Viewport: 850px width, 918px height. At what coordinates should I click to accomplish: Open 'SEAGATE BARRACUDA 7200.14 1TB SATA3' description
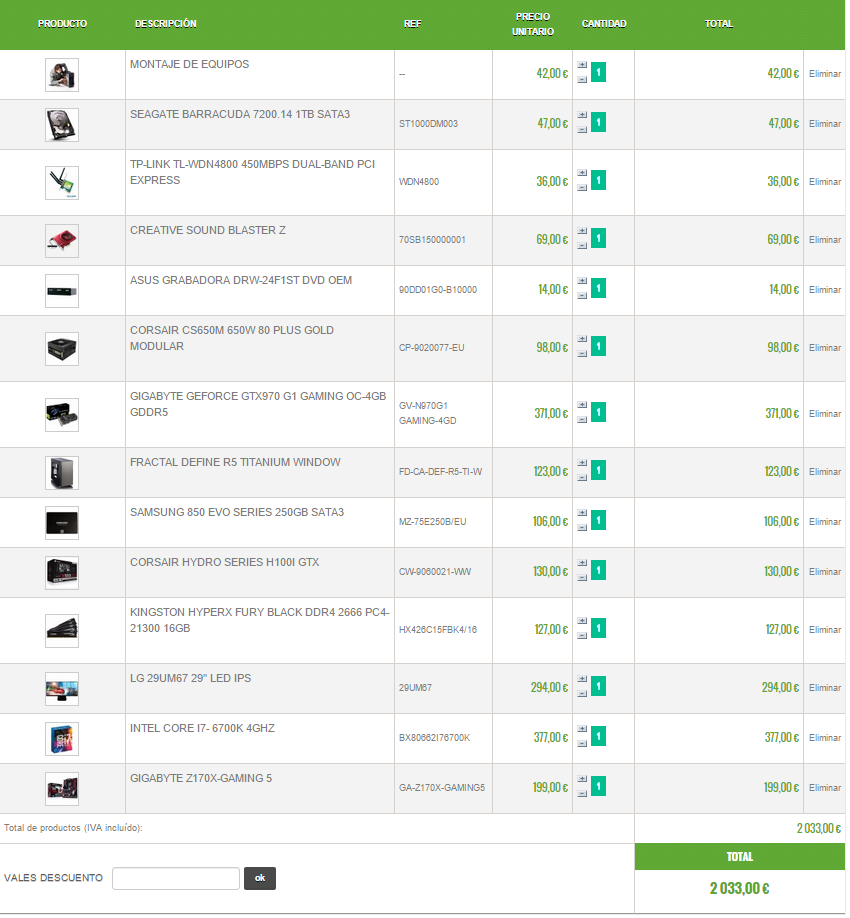tap(240, 114)
